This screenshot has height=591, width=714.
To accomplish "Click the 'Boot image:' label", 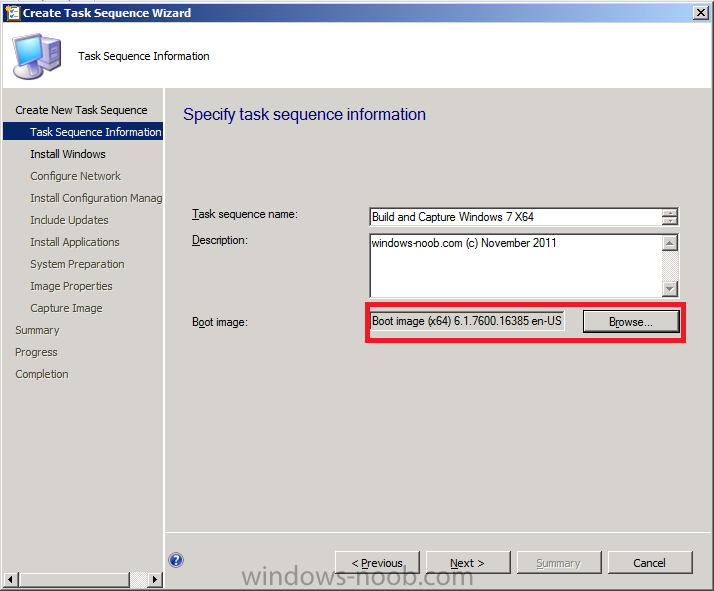I will click(220, 322).
